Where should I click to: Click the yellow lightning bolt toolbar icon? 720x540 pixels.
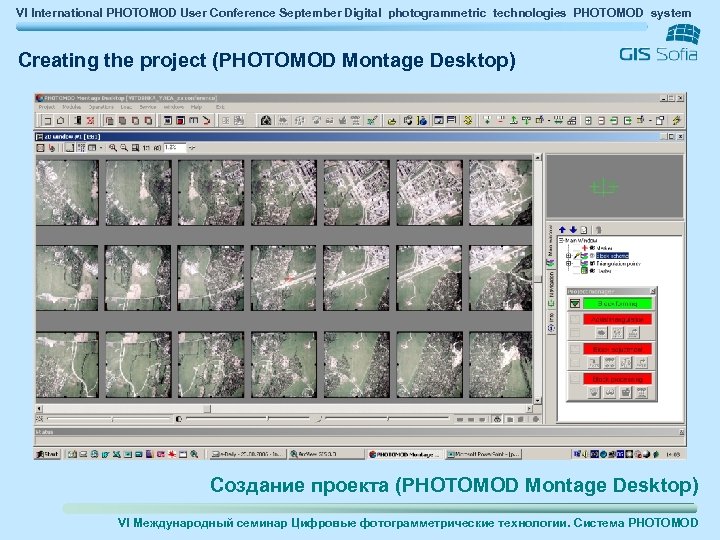[x=676, y=121]
